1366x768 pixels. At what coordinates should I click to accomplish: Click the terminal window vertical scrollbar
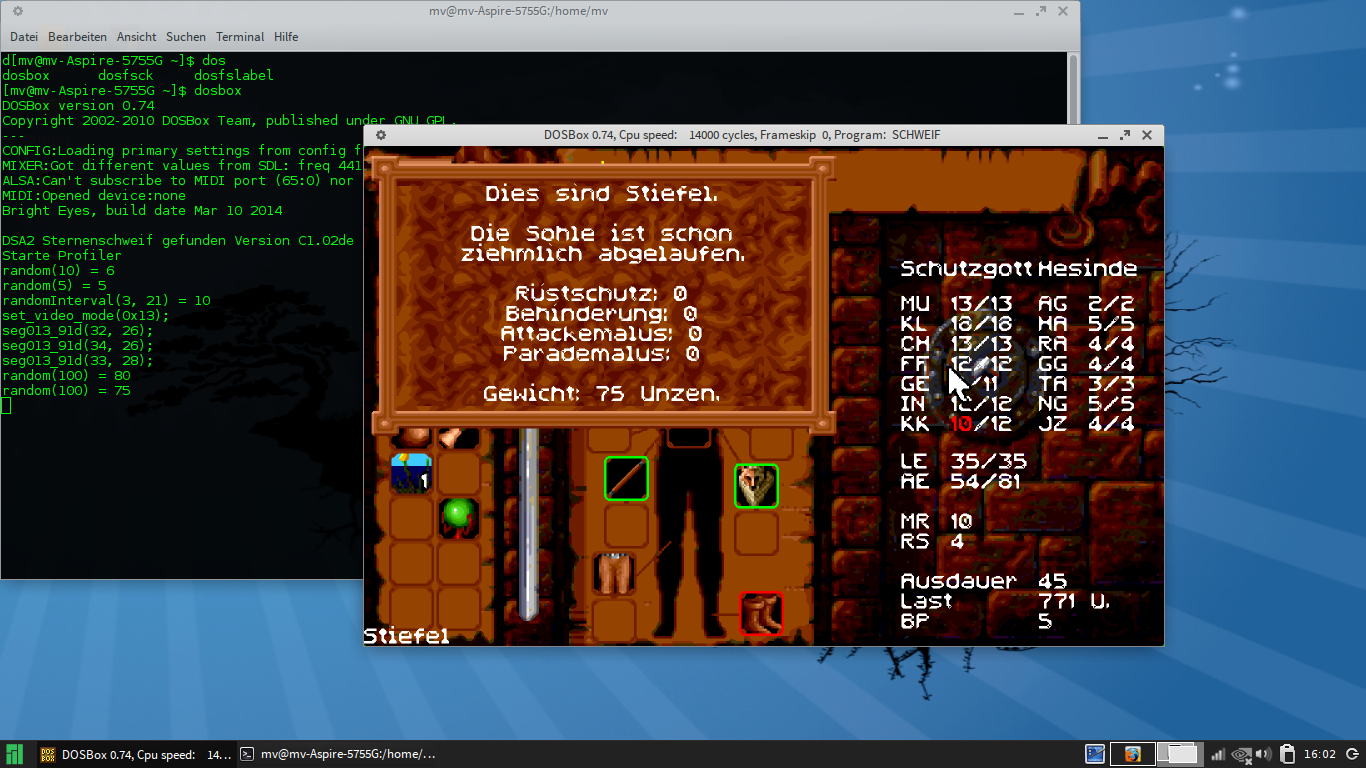1073,313
